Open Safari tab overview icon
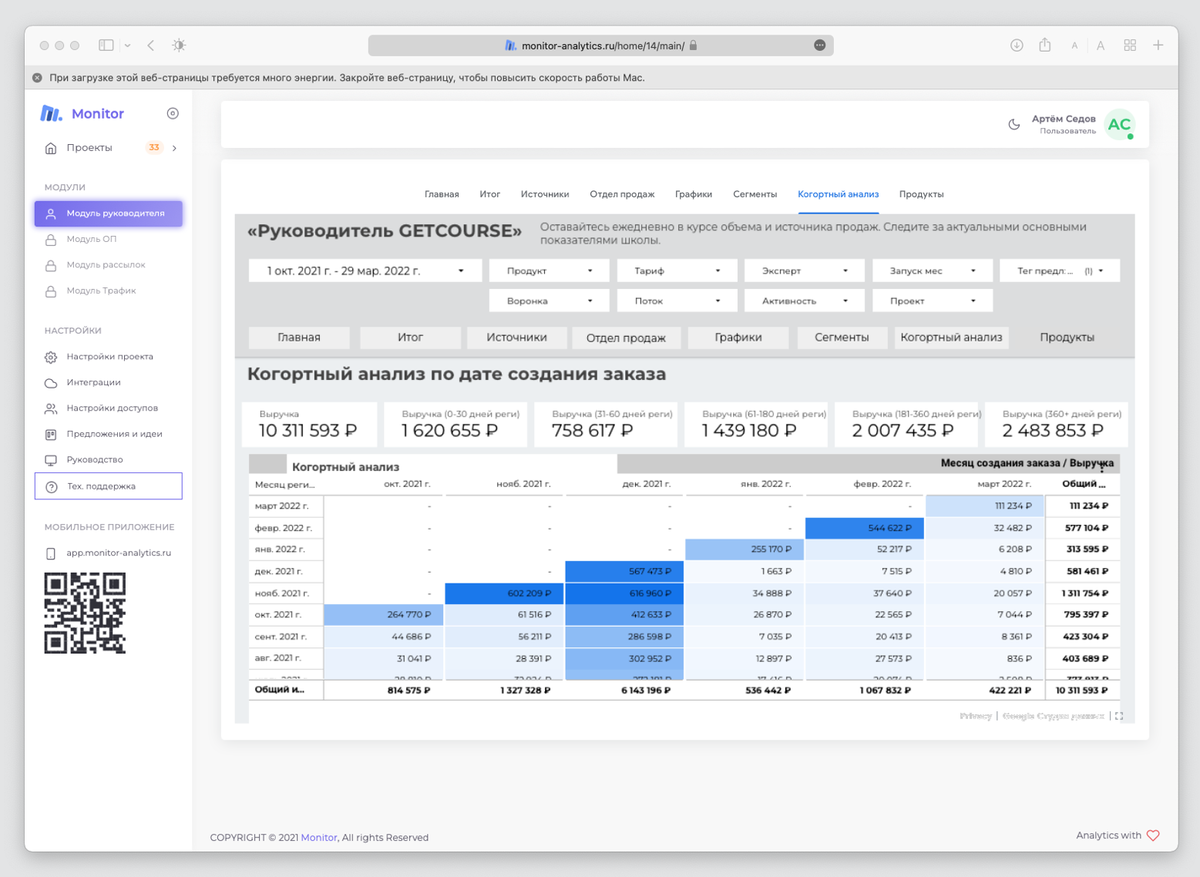This screenshot has width=1200, height=877. pos(1130,45)
